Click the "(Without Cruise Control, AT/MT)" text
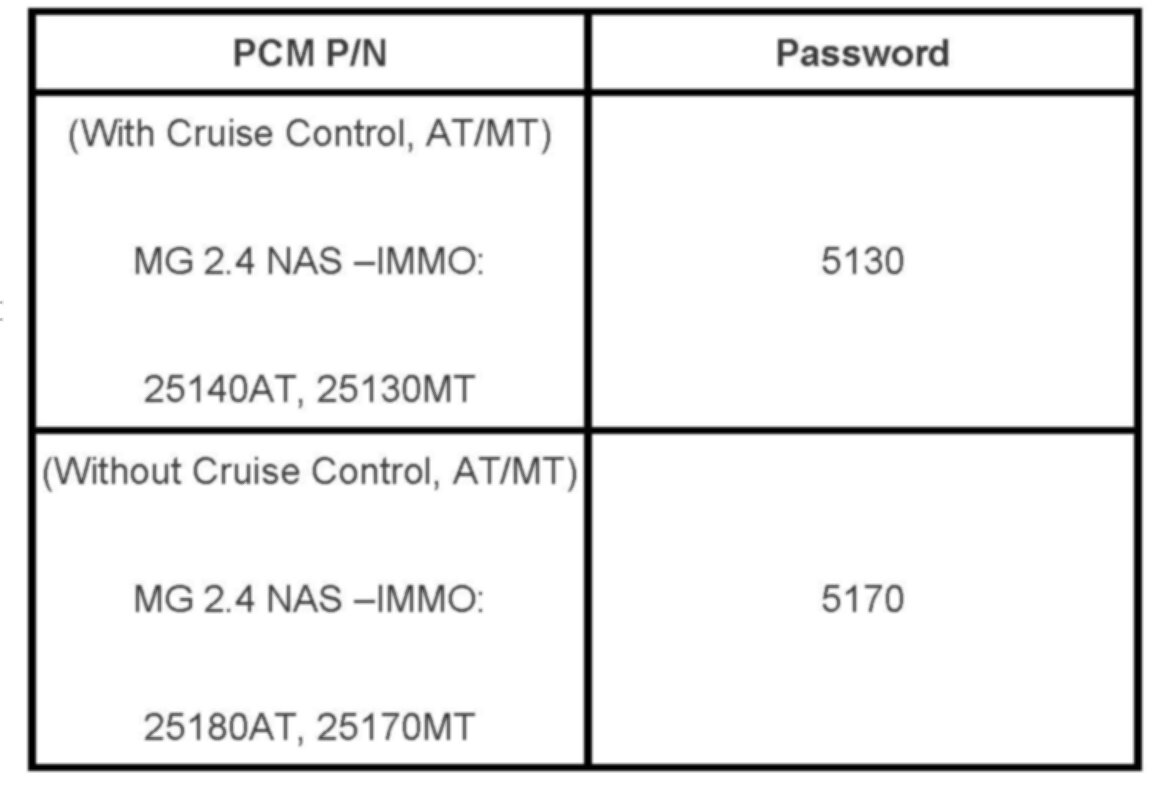Image resolution: width=1159 pixels, height=787 pixels. (x=309, y=473)
